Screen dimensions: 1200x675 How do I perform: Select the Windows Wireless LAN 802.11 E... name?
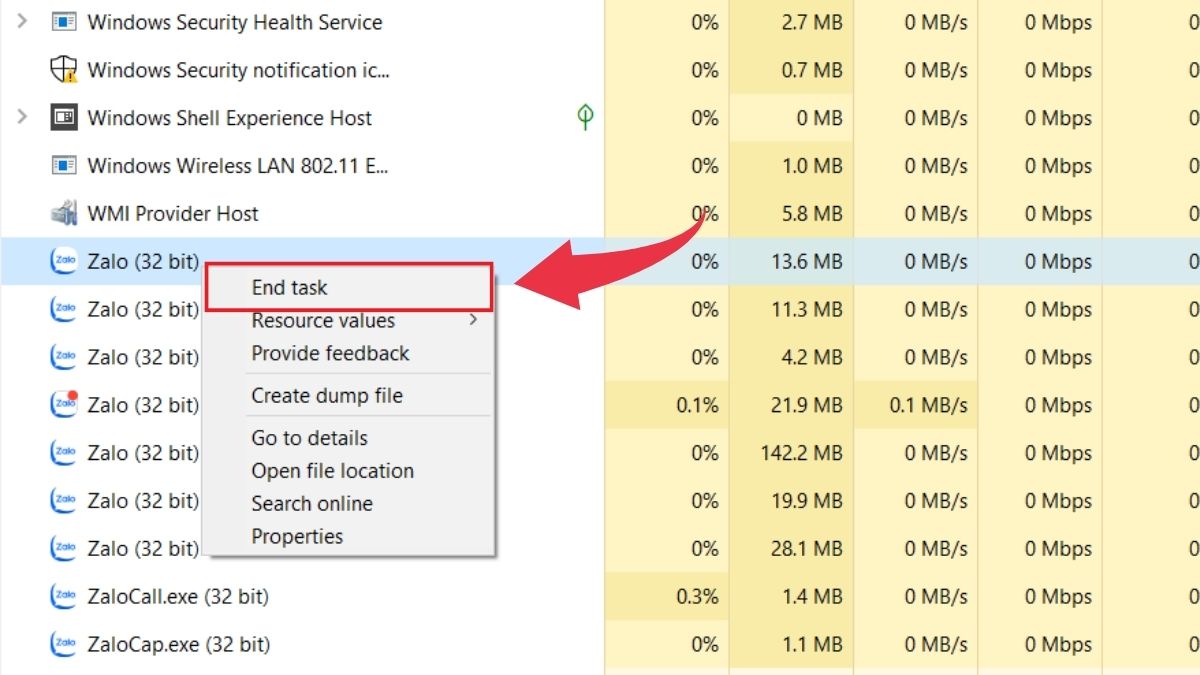click(x=237, y=166)
